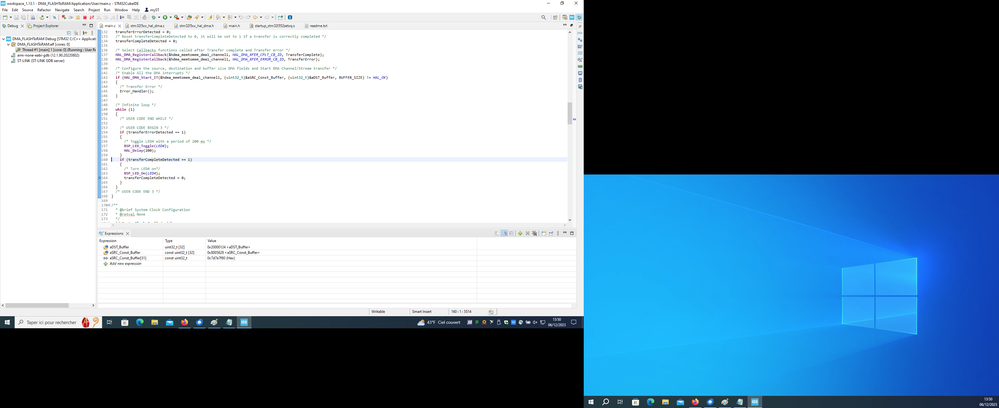Click the Windows Start button on right monitor

click(x=591, y=402)
